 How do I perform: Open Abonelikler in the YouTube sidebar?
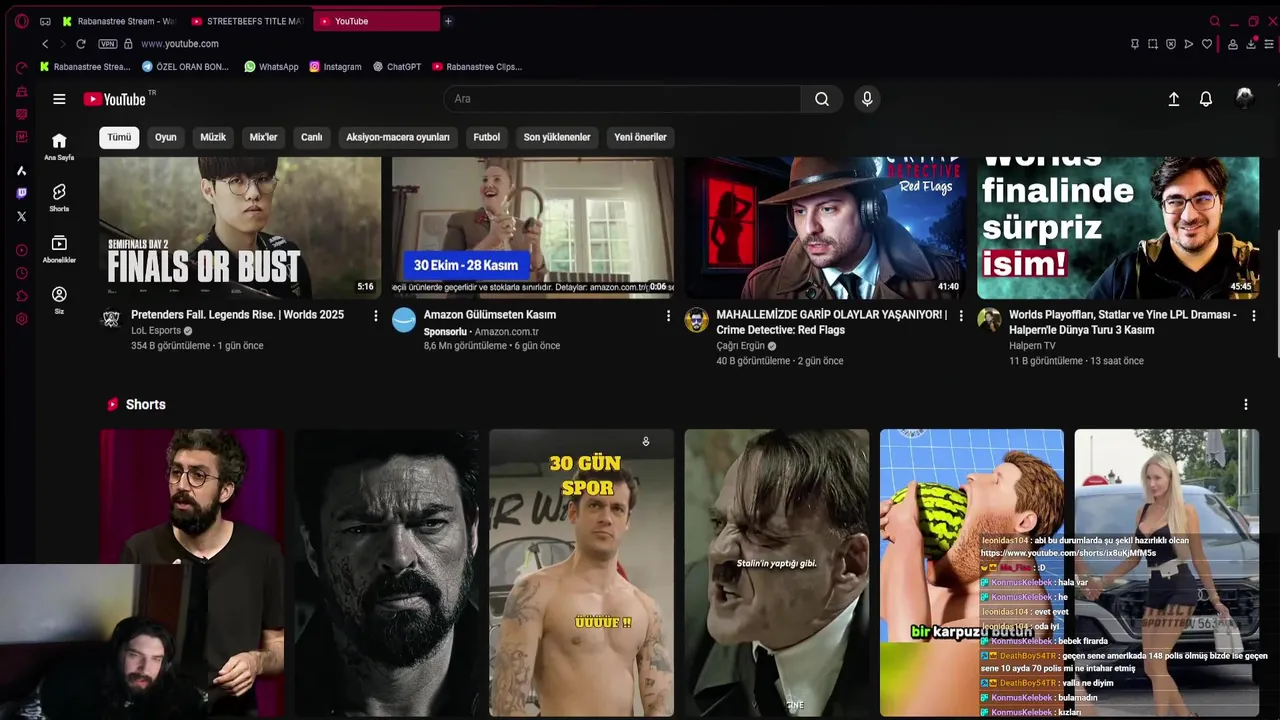click(x=59, y=249)
